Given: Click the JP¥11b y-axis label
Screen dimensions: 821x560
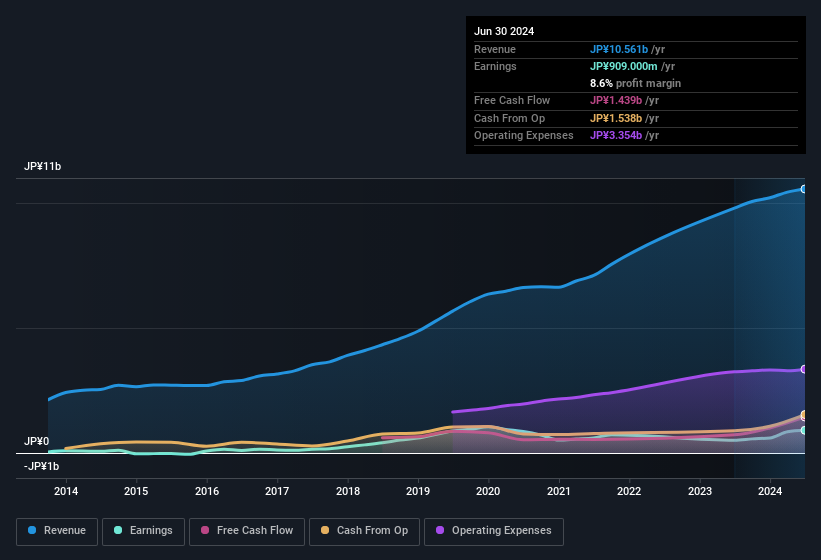Looking at the screenshot, I should (x=42, y=166).
